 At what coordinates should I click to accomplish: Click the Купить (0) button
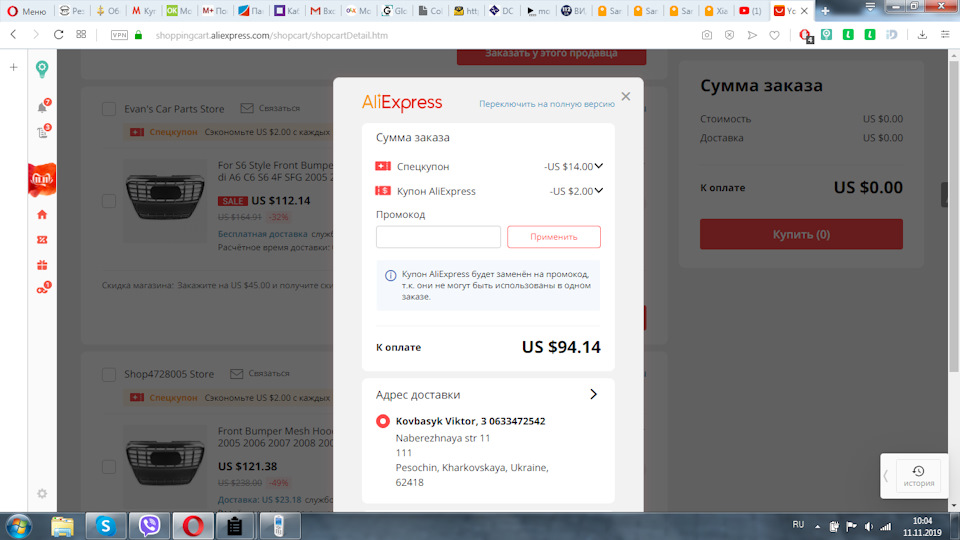[801, 234]
